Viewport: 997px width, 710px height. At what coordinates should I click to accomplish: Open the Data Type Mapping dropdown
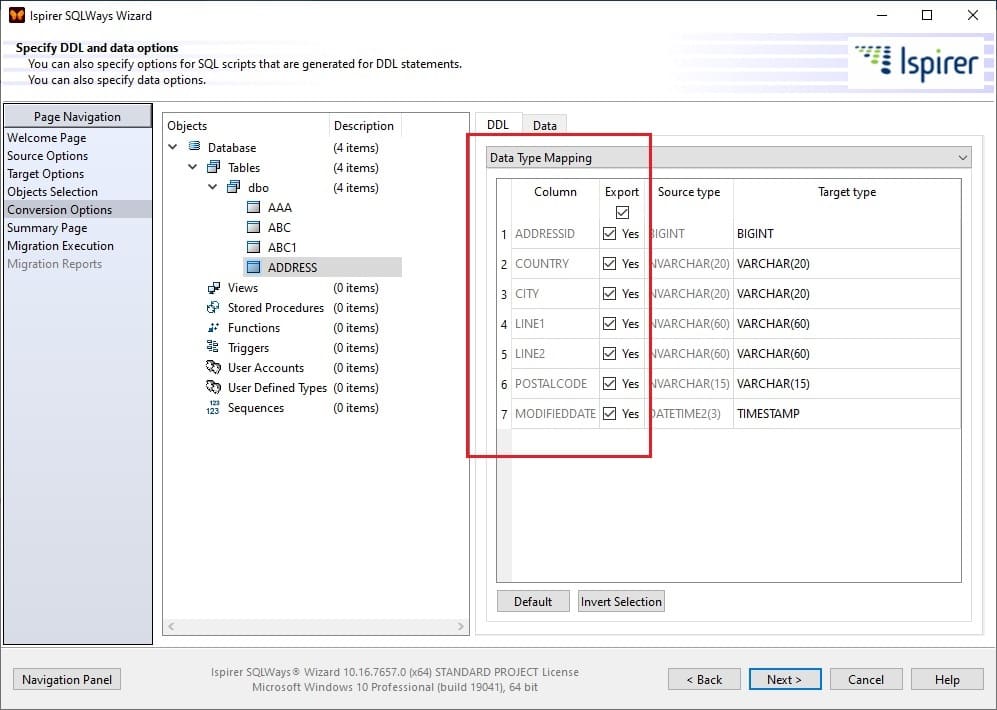tap(962, 157)
